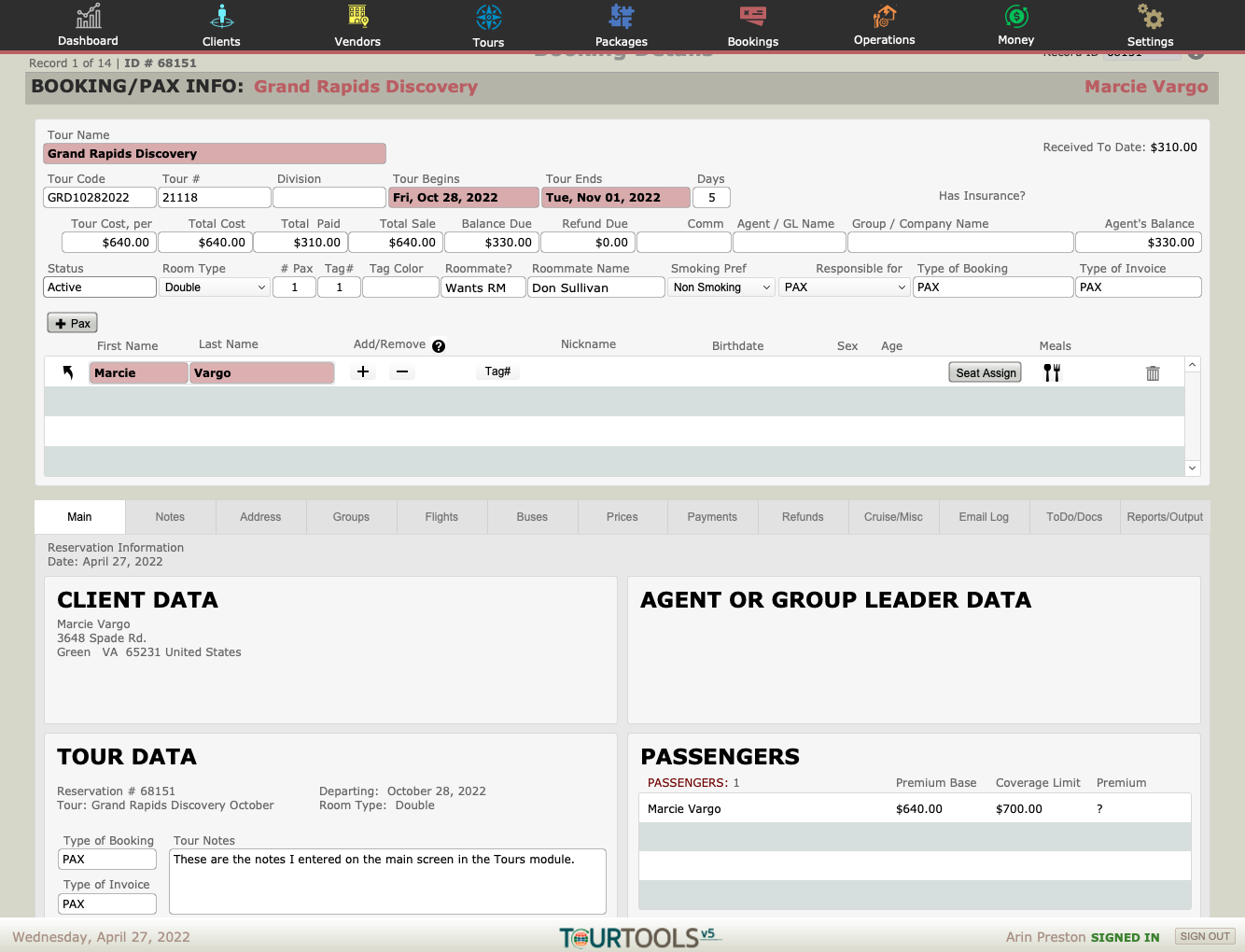Image resolution: width=1245 pixels, height=952 pixels.
Task: Click the arrow icon beside Marcie Vargo
Action: coord(68,372)
